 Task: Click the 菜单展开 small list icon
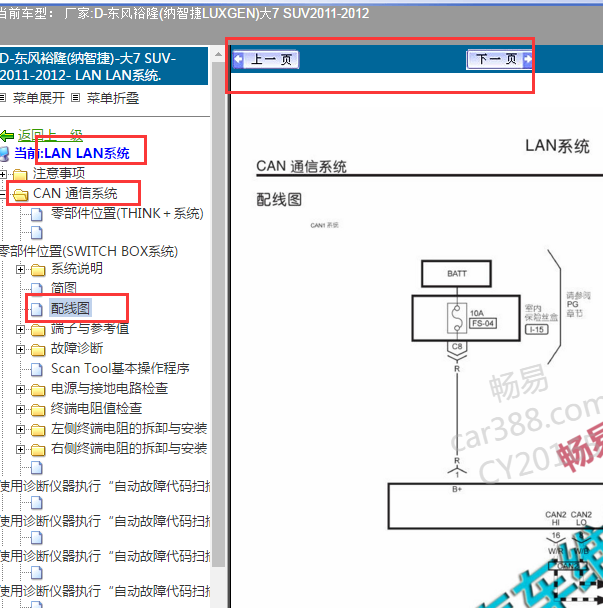click(3, 98)
